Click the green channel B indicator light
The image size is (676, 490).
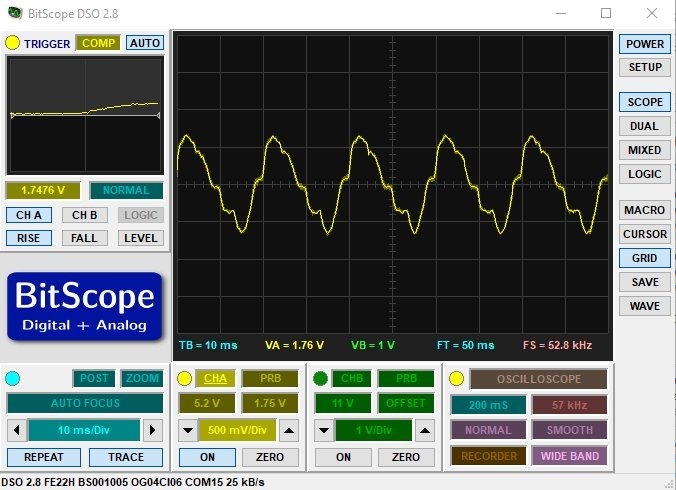tap(320, 378)
